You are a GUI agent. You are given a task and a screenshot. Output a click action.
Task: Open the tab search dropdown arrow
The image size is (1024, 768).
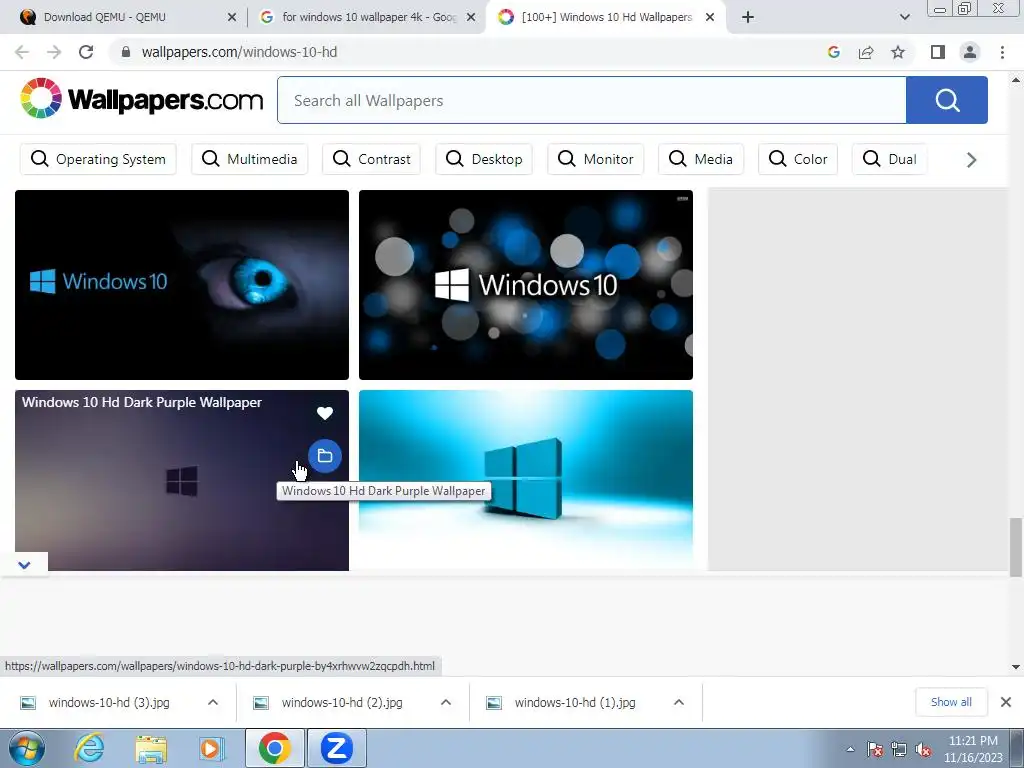pos(904,17)
